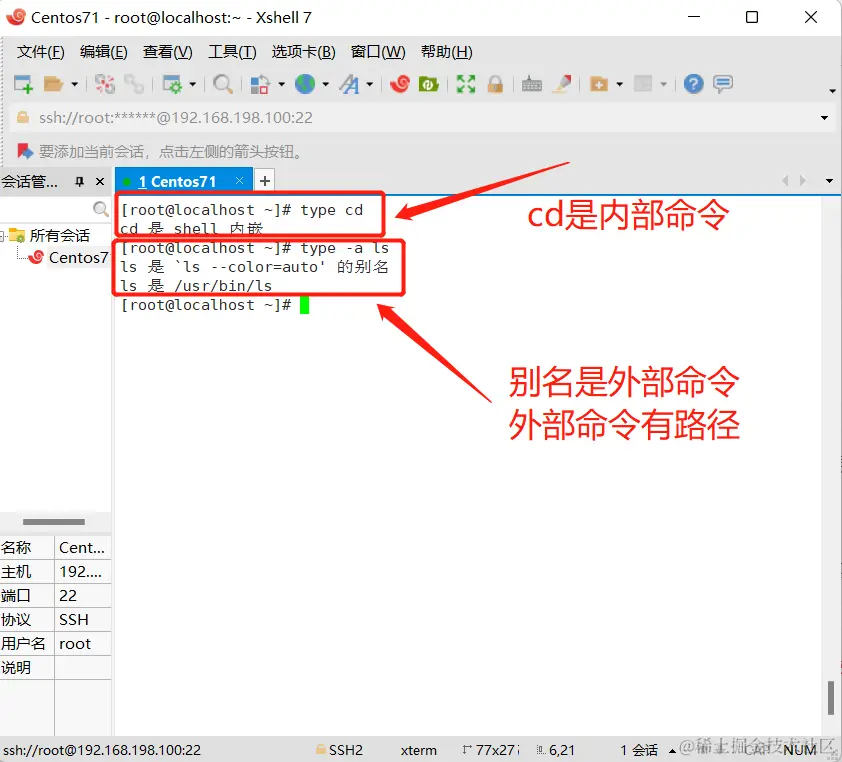Click the 名称 property value Cent...

pyautogui.click(x=82, y=548)
